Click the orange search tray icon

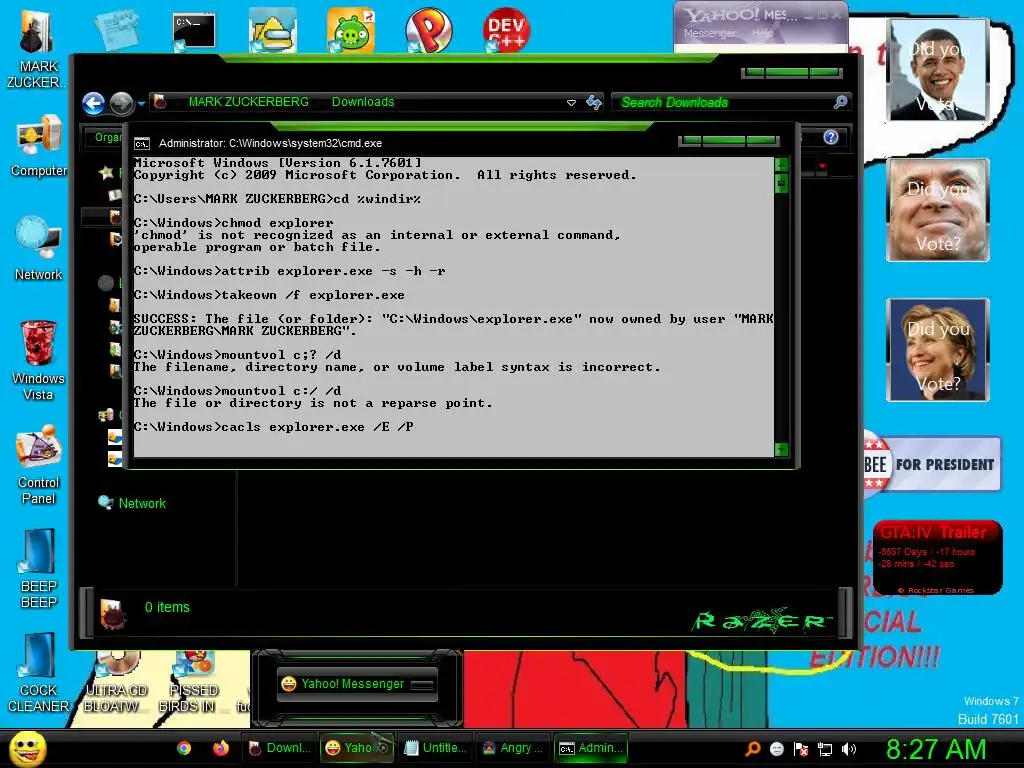pyautogui.click(x=752, y=748)
